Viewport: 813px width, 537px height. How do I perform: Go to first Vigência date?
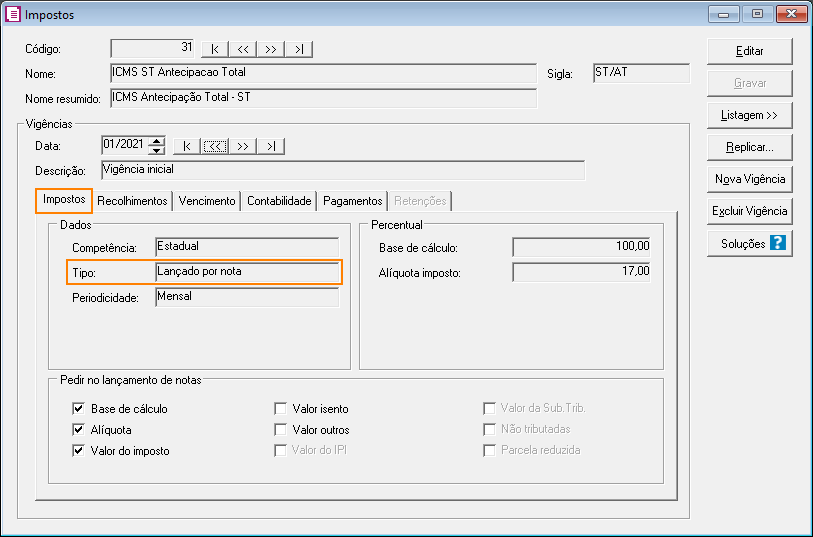tap(187, 146)
